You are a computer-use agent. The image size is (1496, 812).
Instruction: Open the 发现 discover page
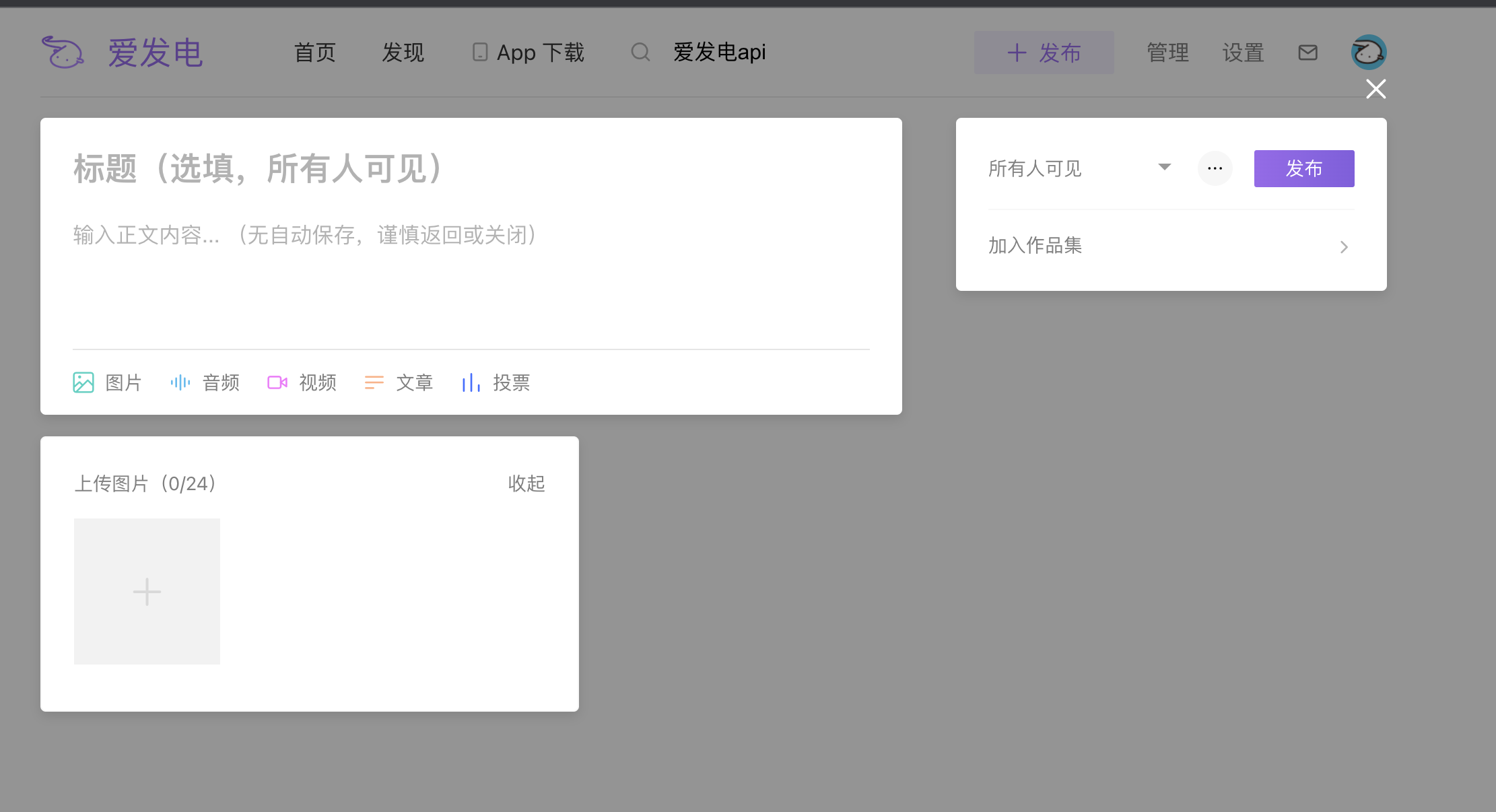(x=403, y=53)
